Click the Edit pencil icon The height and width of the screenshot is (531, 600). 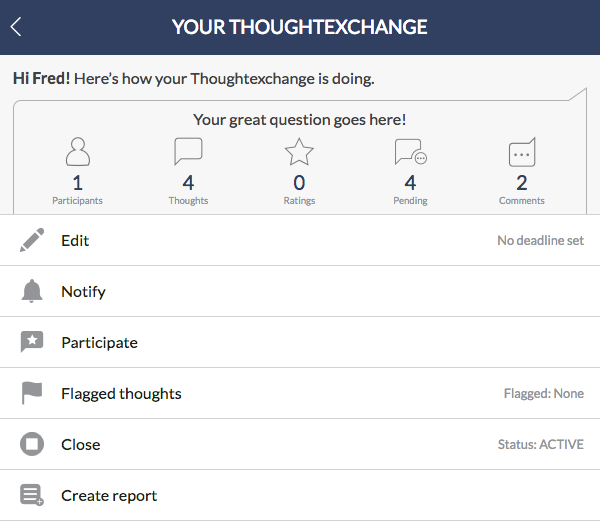pos(32,240)
